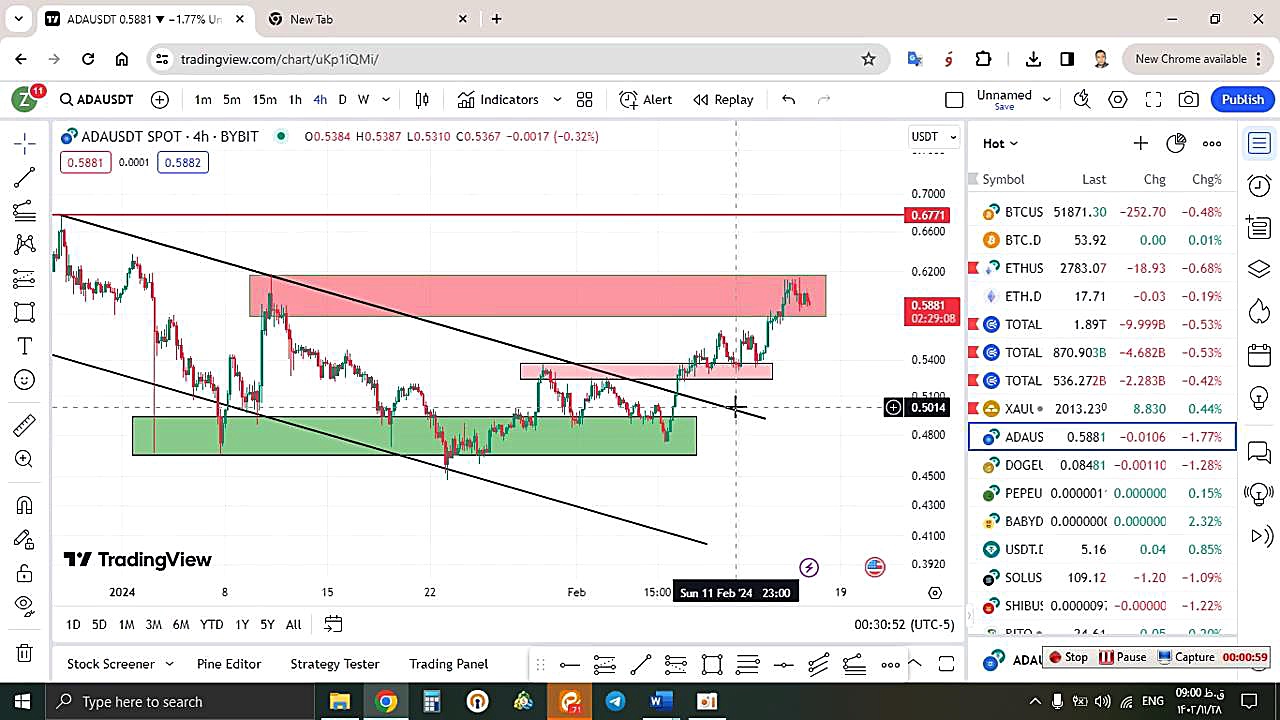This screenshot has height=720, width=1280.
Task: Open time zone UTC-5 menu
Action: click(x=904, y=624)
